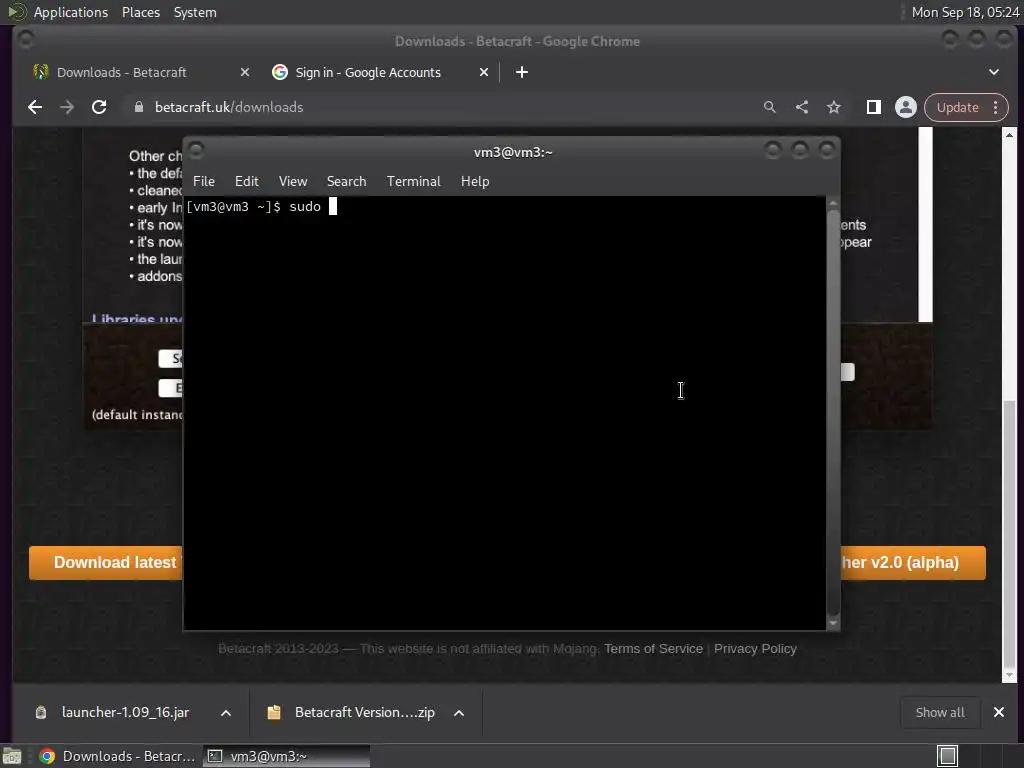This screenshot has width=1024, height=768.
Task: Open launcher-1.09_16.jar downloaded file
Action: [125, 712]
